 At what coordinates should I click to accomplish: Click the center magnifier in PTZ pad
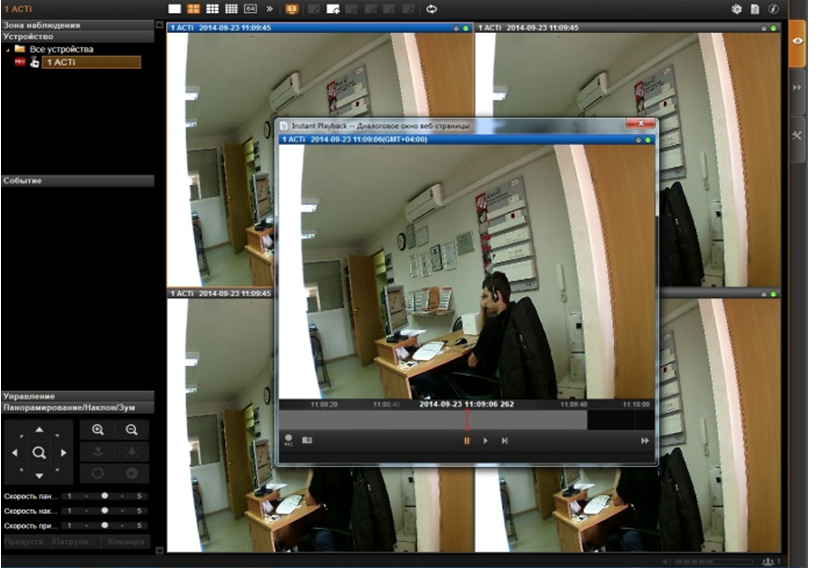(x=39, y=453)
